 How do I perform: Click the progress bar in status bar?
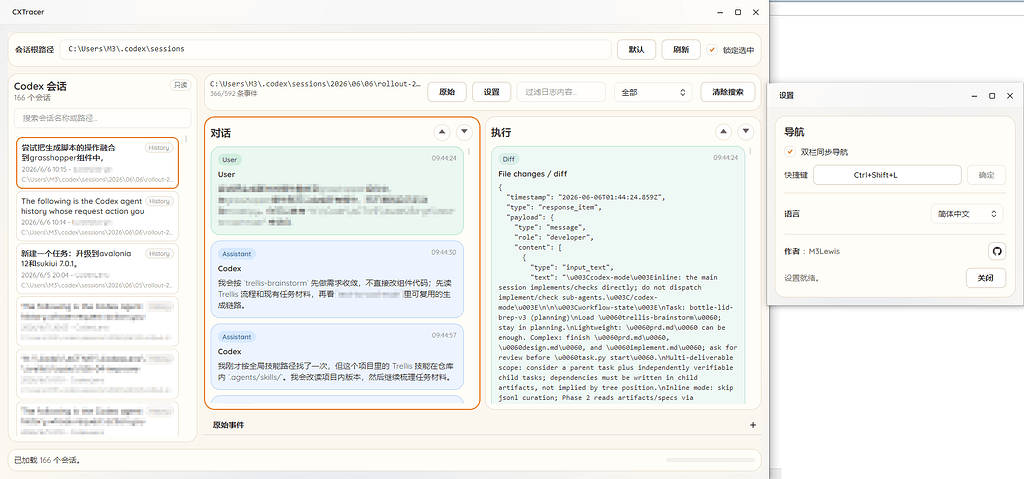click(x=709, y=460)
